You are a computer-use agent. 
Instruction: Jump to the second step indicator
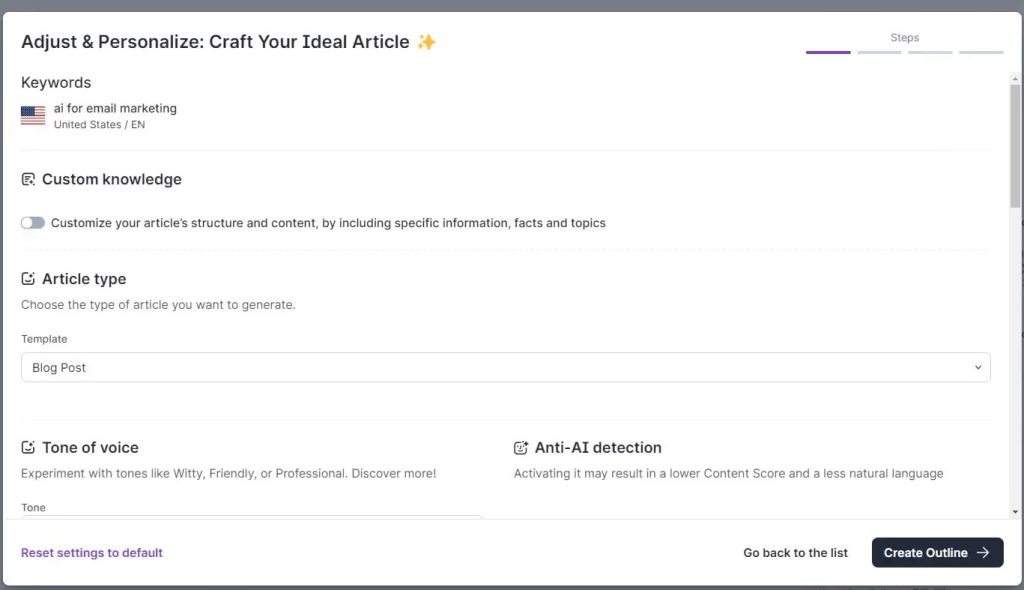[x=879, y=52]
